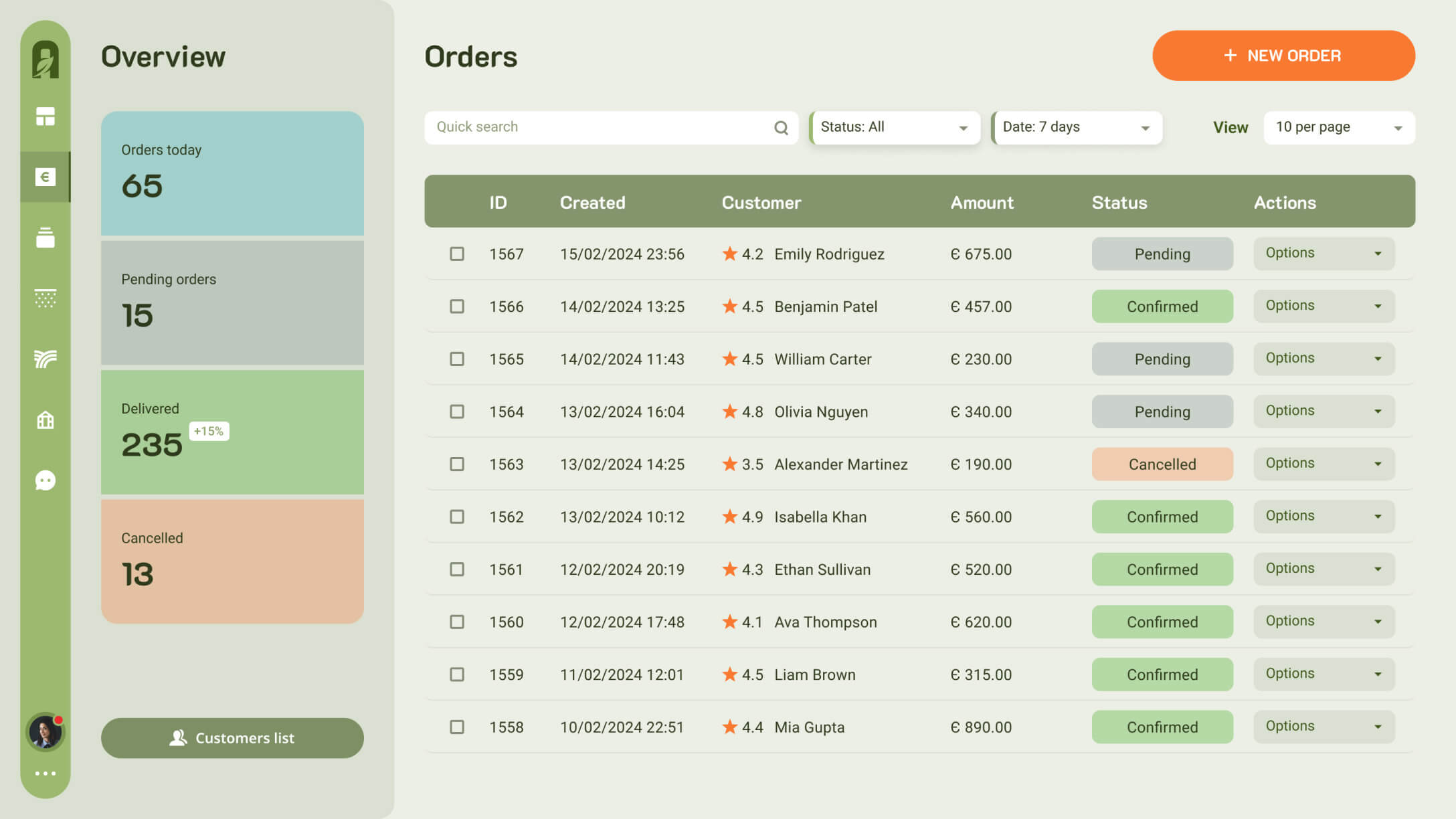This screenshot has height=819, width=1456.
Task: Click the seed sowing icon in sidebar
Action: pos(45,298)
